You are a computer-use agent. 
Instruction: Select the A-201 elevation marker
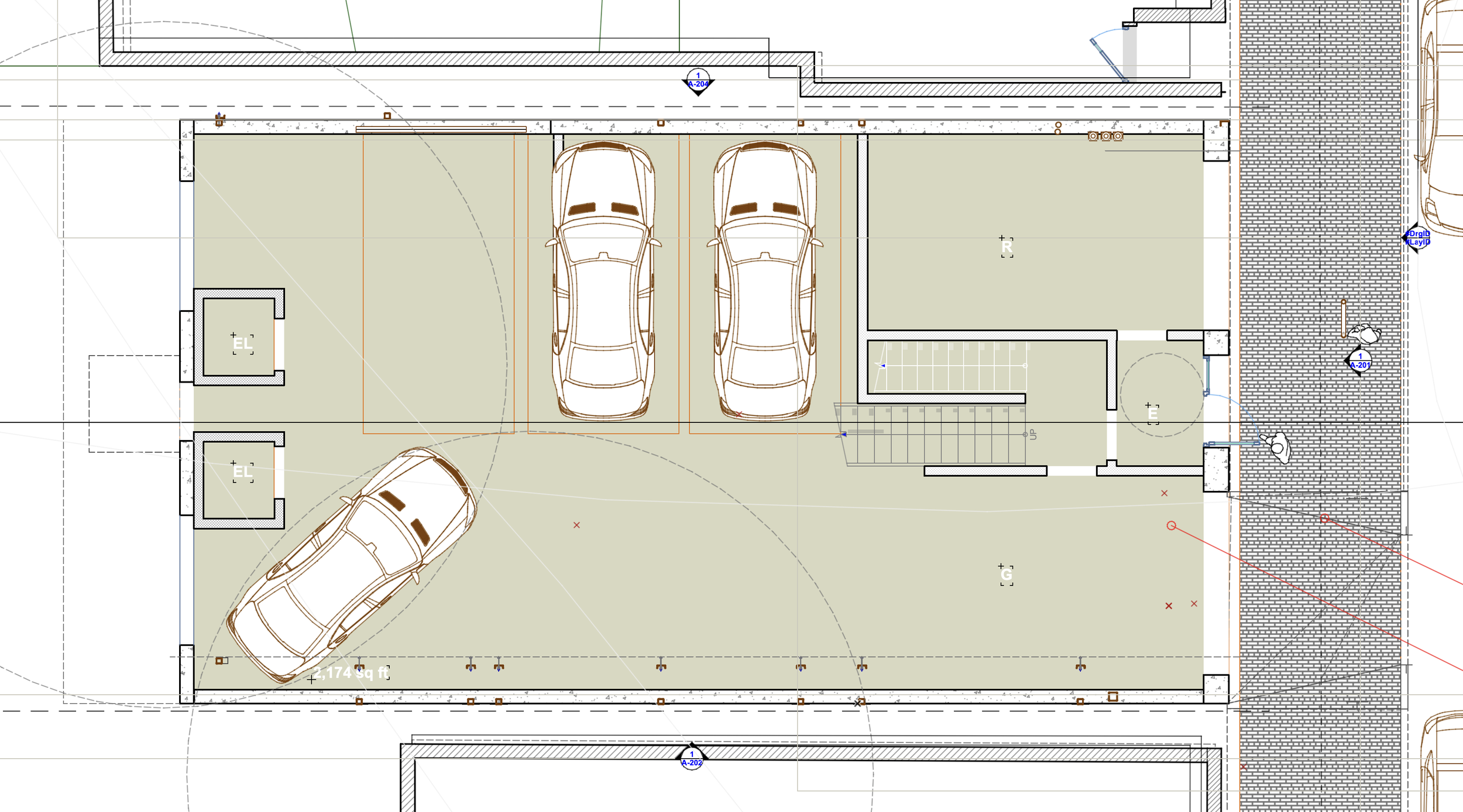(1359, 362)
